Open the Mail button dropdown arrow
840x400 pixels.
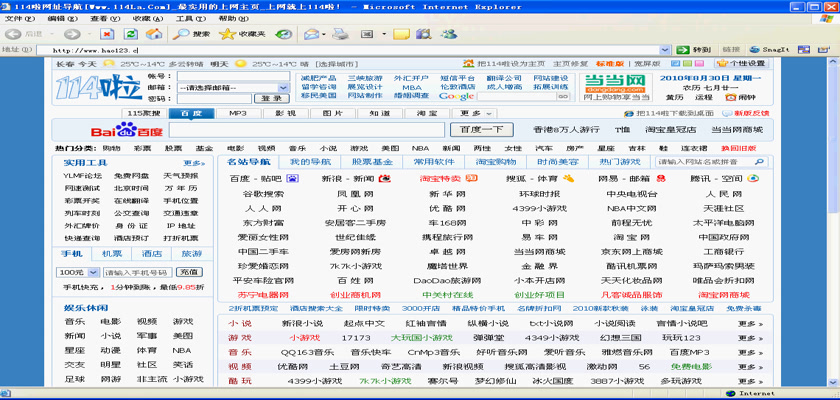324,34
